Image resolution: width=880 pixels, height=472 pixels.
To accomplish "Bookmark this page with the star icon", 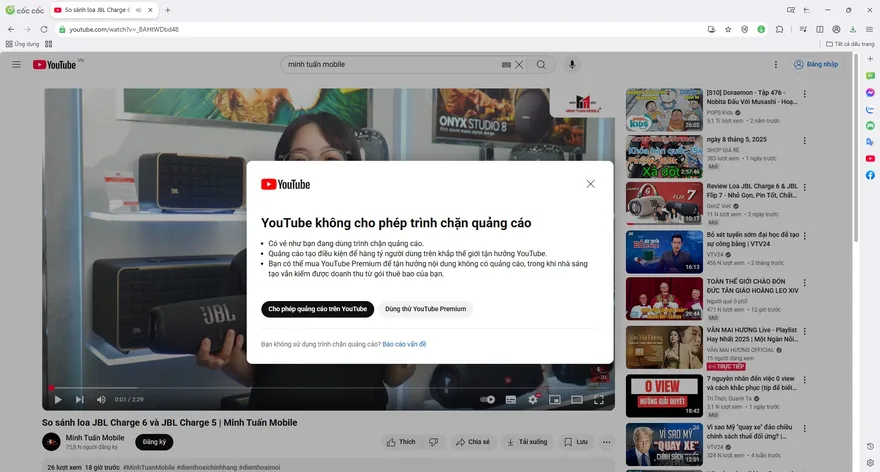I will click(728, 29).
